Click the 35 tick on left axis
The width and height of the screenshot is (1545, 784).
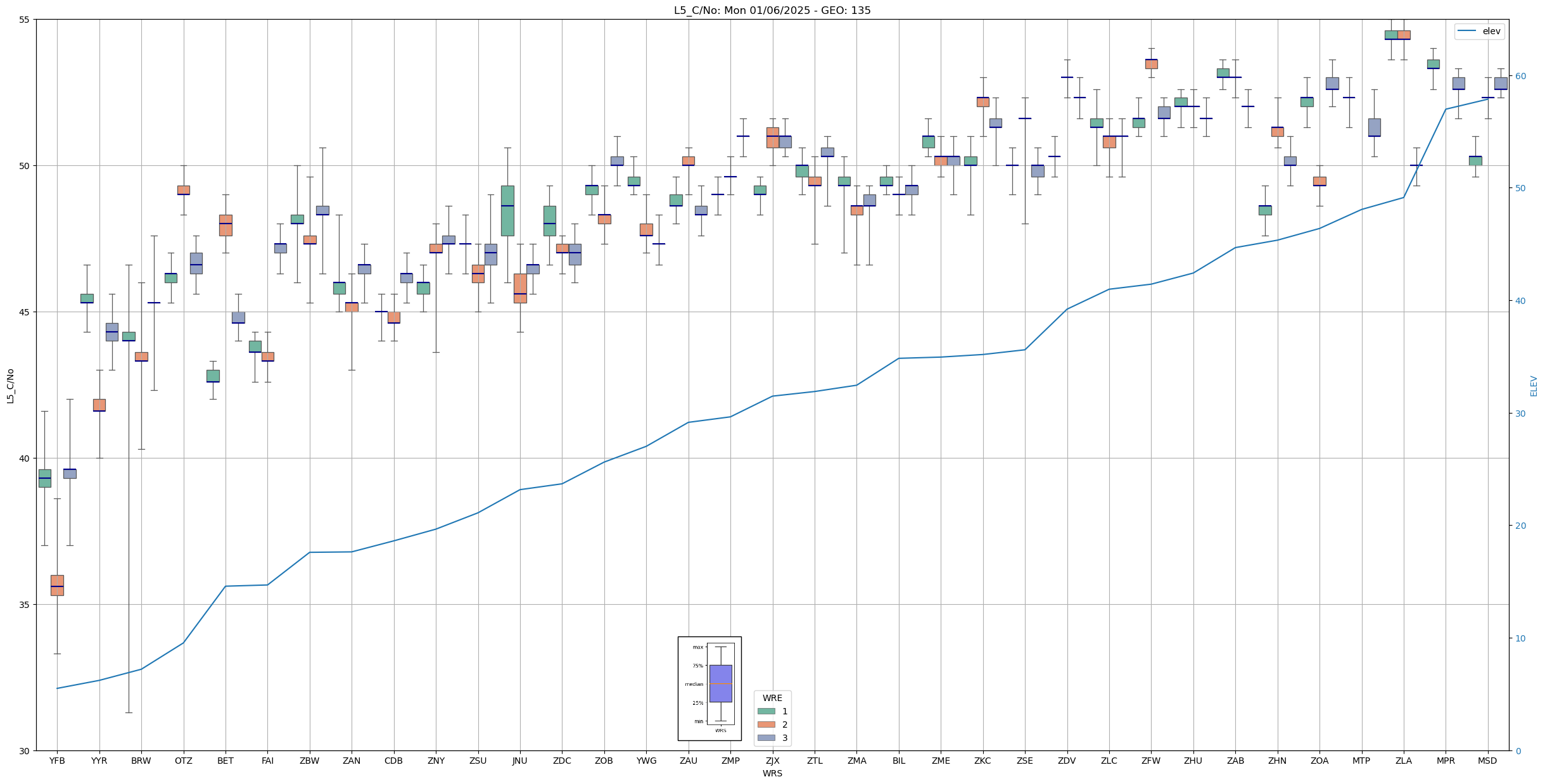(x=24, y=605)
